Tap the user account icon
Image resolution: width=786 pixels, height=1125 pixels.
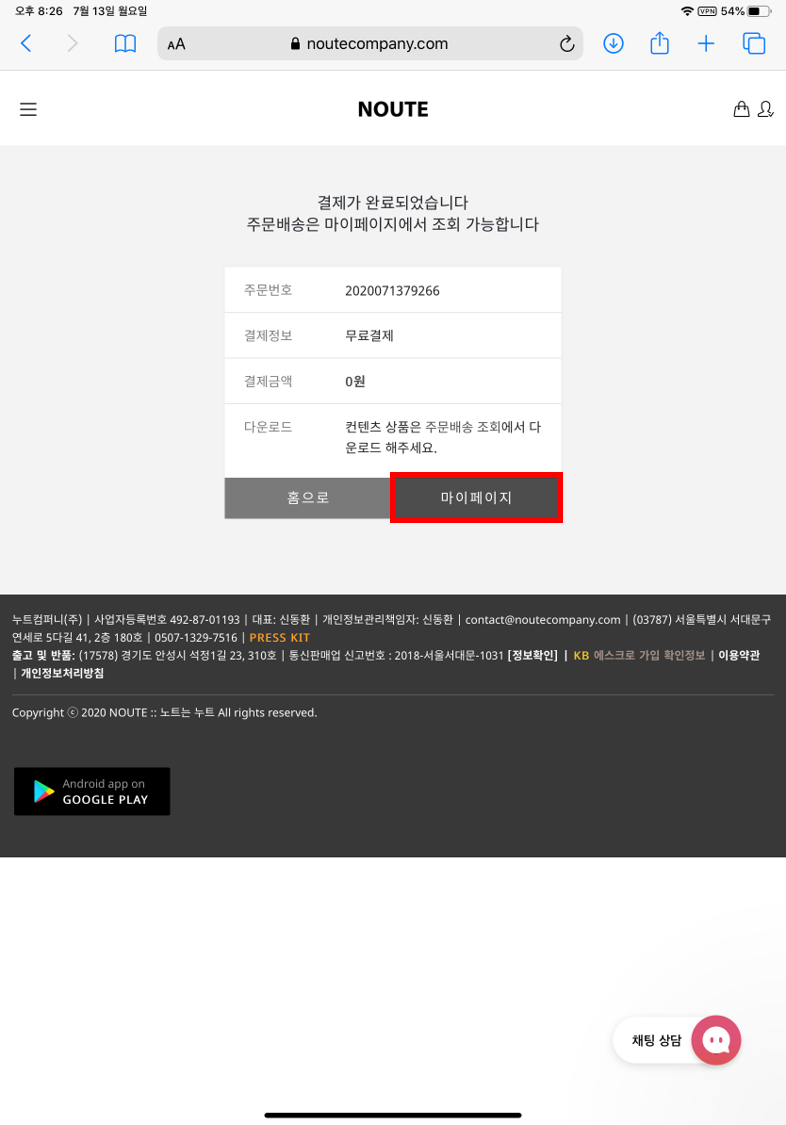coord(765,109)
